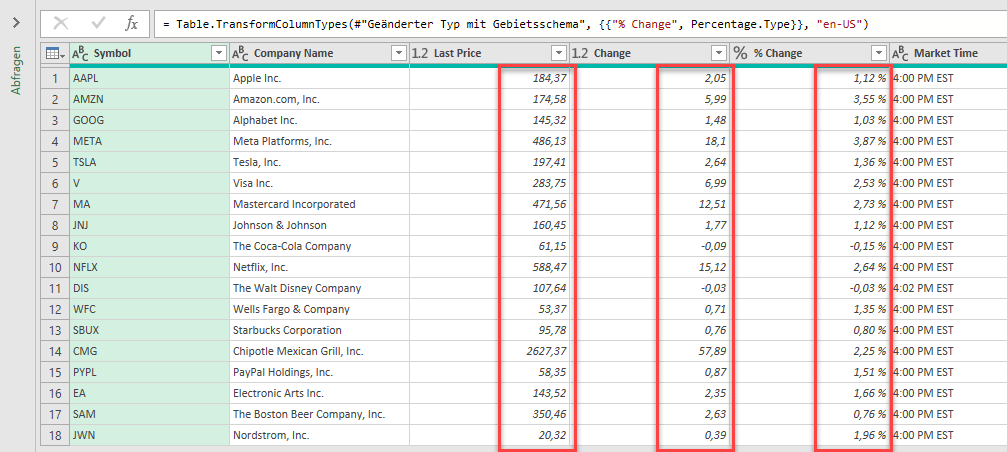Click the -0,09 change cell

pos(649,247)
